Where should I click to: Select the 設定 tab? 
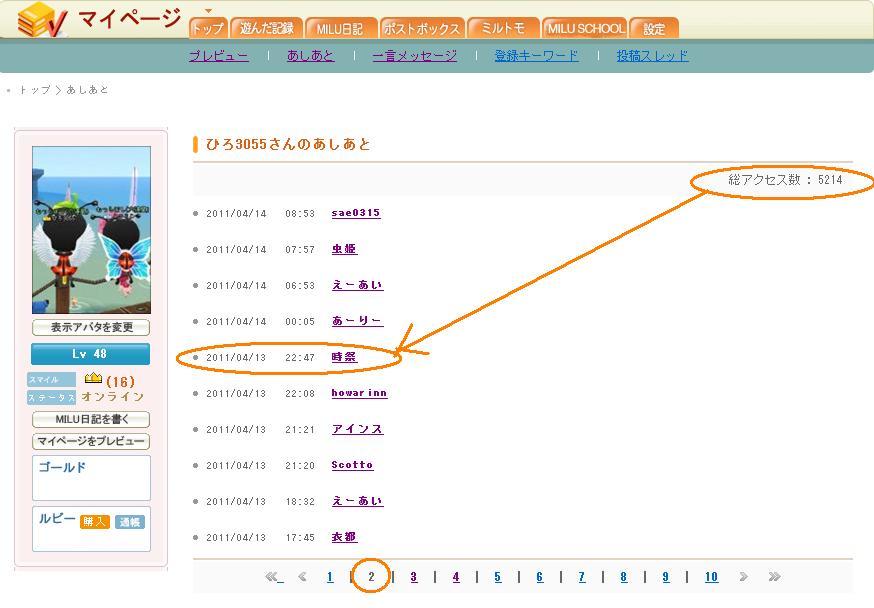[654, 28]
